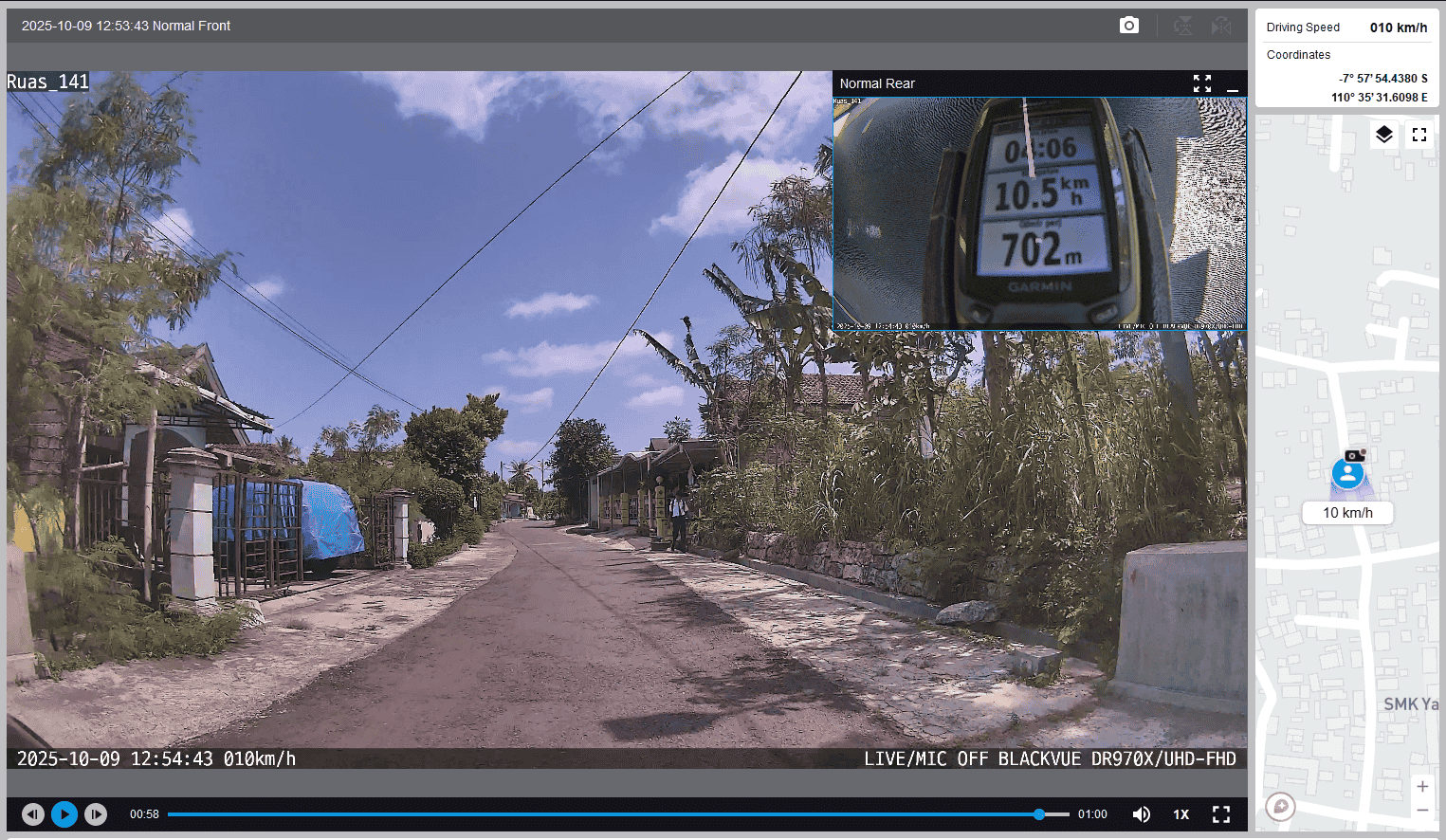This screenshot has height=840, width=1446.
Task: Change the 1X playback speed
Action: click(x=1181, y=814)
